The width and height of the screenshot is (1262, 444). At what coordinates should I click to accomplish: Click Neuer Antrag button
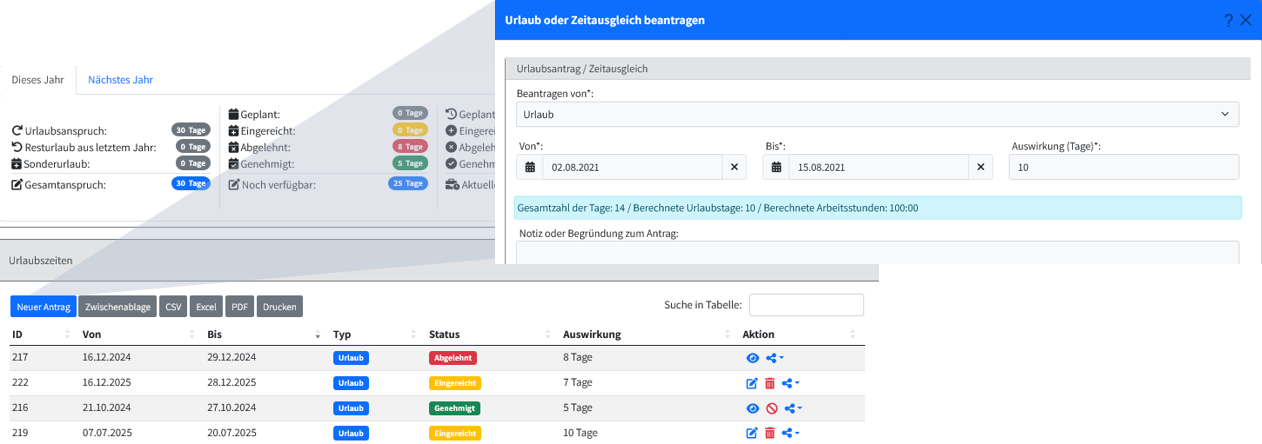click(x=43, y=306)
